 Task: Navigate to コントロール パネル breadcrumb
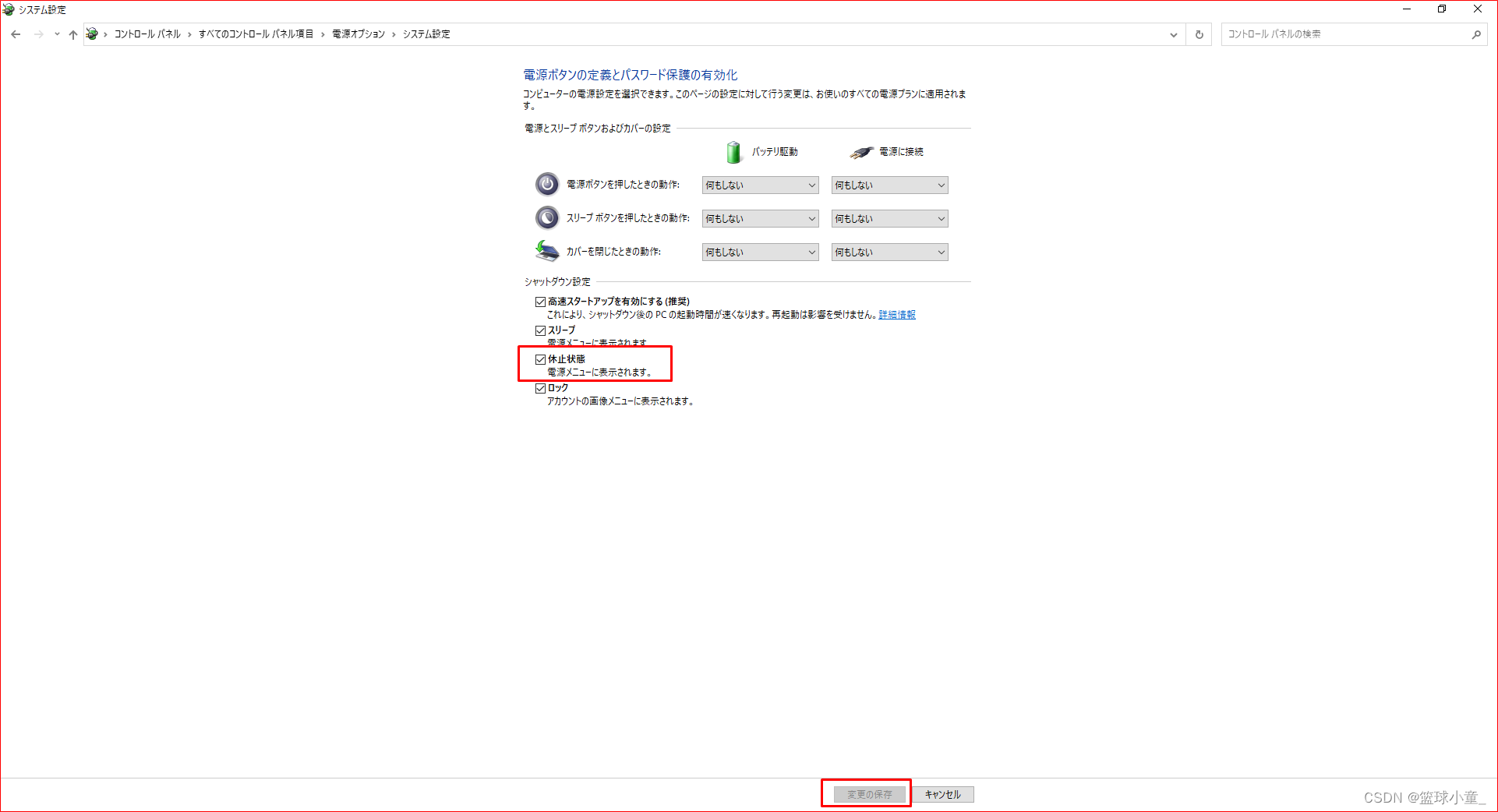(x=147, y=34)
